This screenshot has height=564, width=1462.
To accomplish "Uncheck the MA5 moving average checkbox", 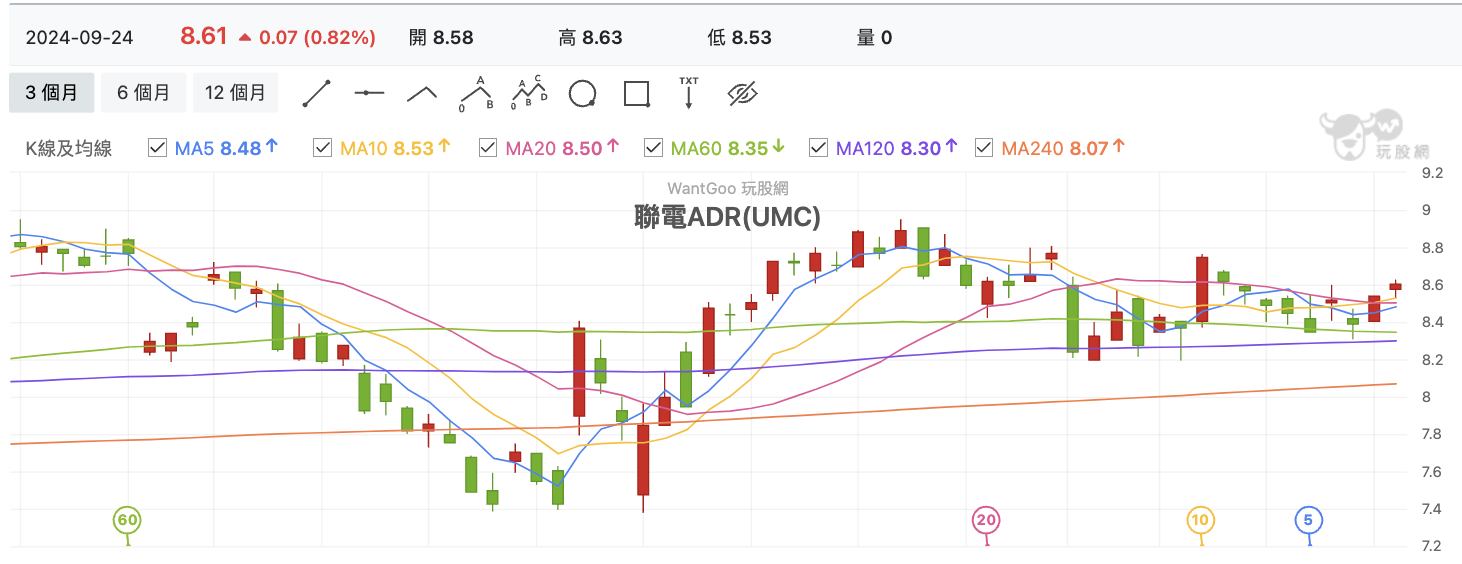I will tap(157, 148).
